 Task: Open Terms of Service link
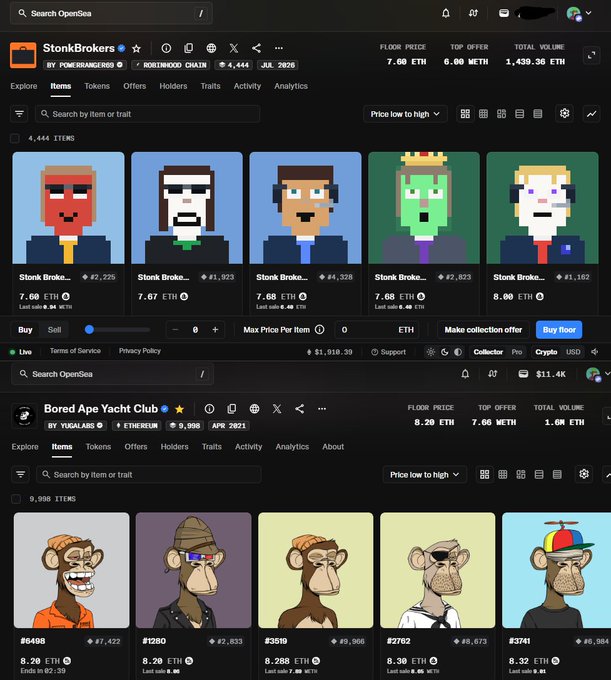coord(75,351)
